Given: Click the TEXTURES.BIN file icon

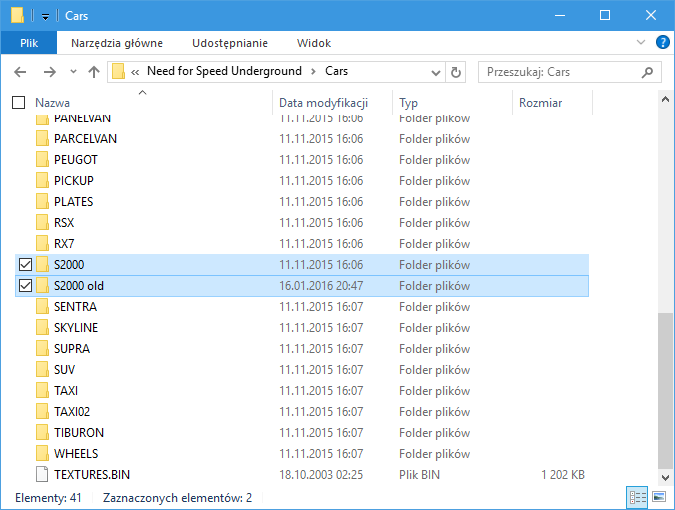Looking at the screenshot, I should [42, 475].
